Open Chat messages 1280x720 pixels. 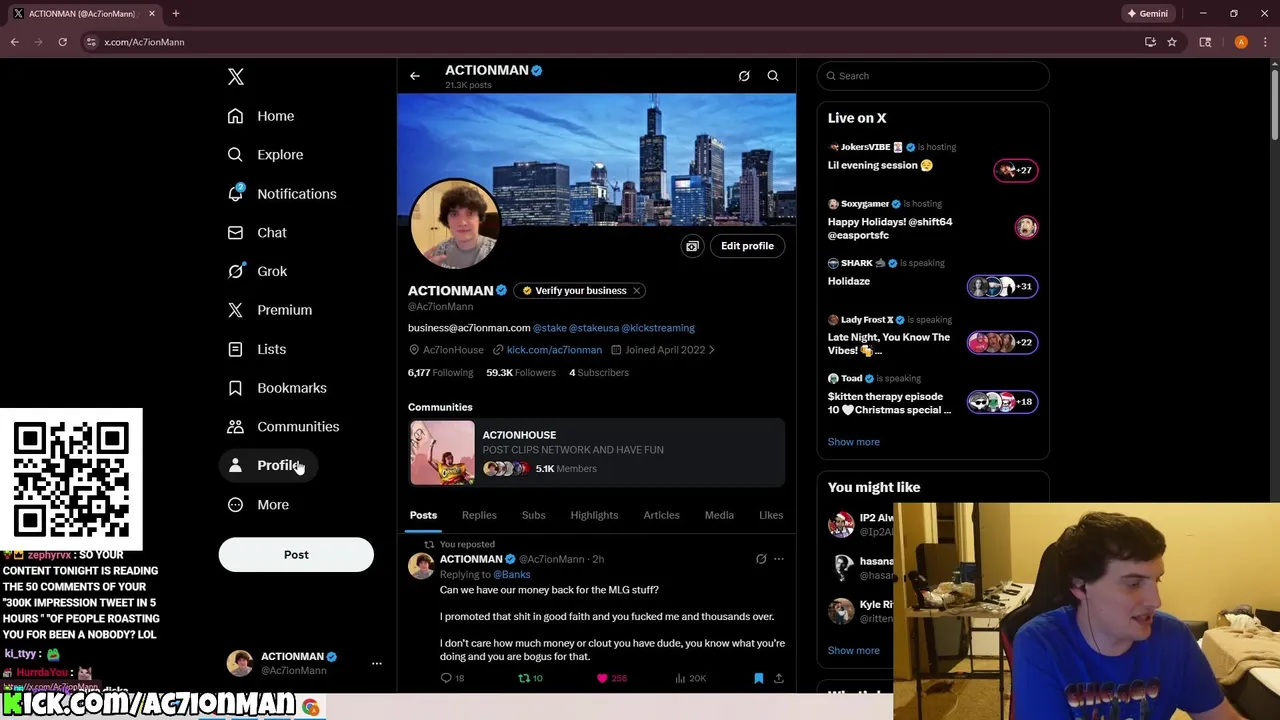257,232
